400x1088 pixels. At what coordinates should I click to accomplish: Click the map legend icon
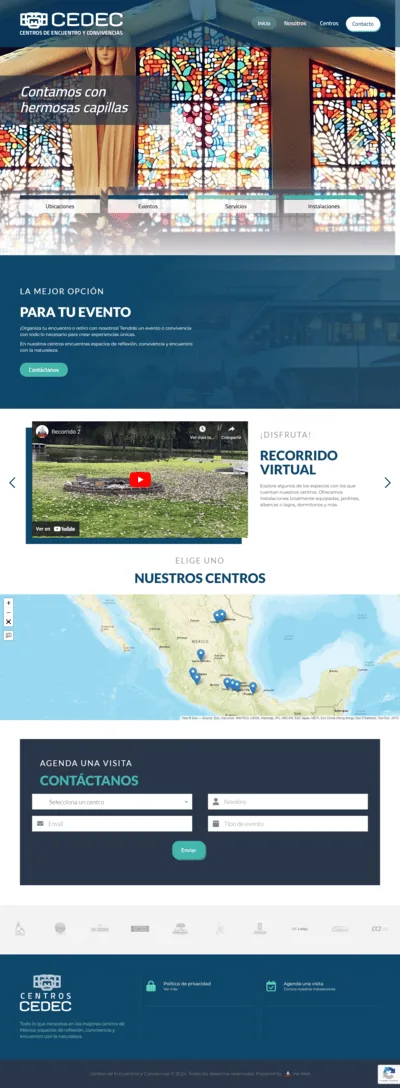point(8,636)
